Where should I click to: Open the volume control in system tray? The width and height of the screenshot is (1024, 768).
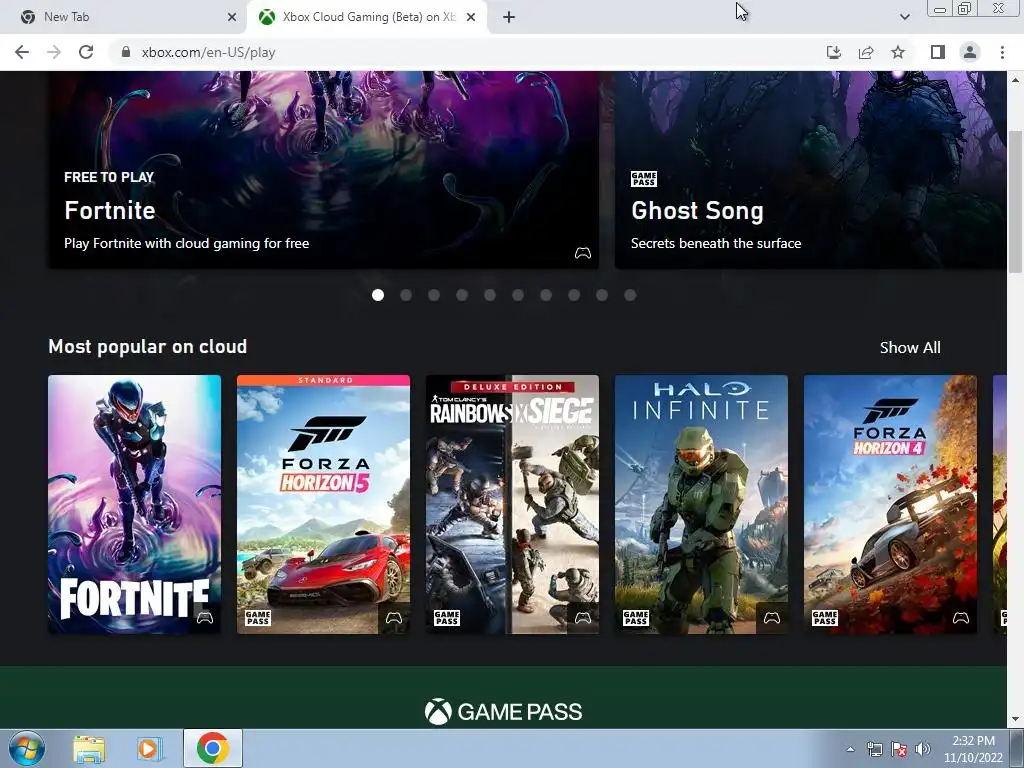click(923, 750)
